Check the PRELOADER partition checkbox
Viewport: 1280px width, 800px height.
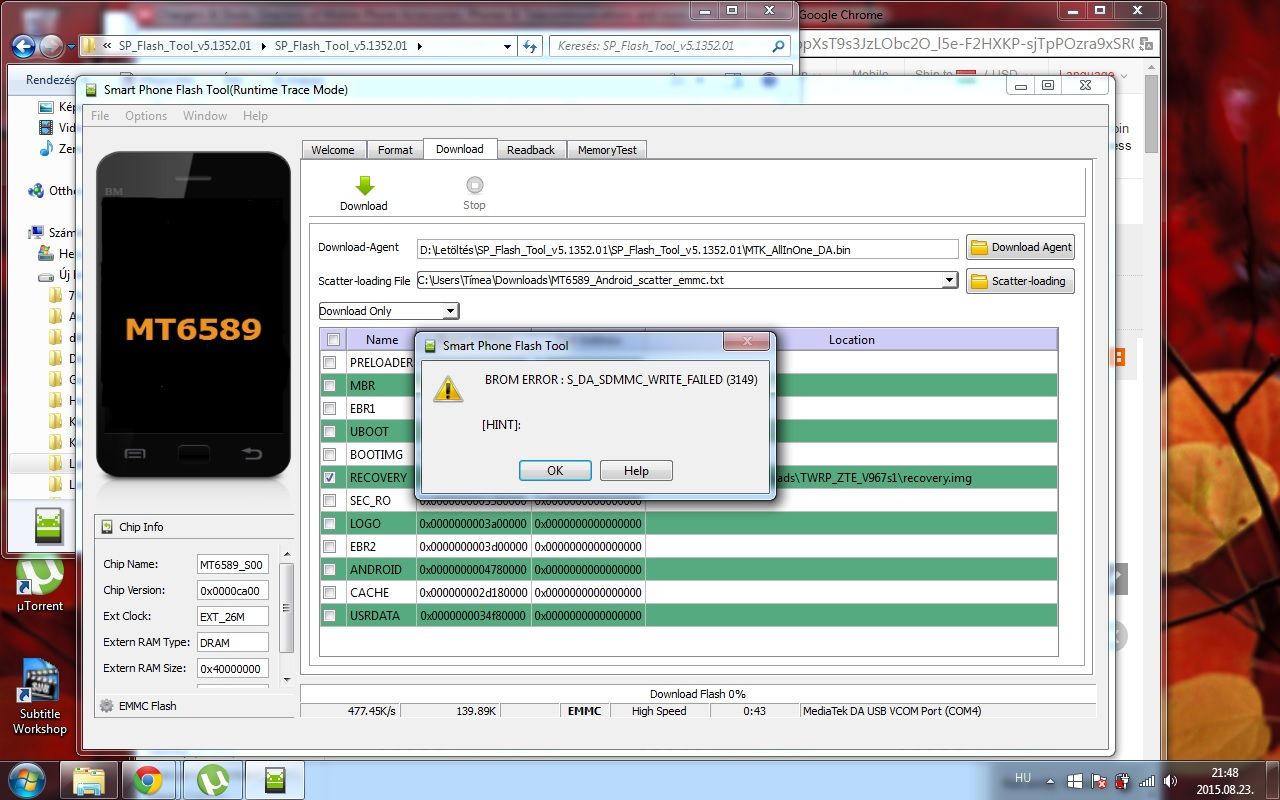click(329, 362)
